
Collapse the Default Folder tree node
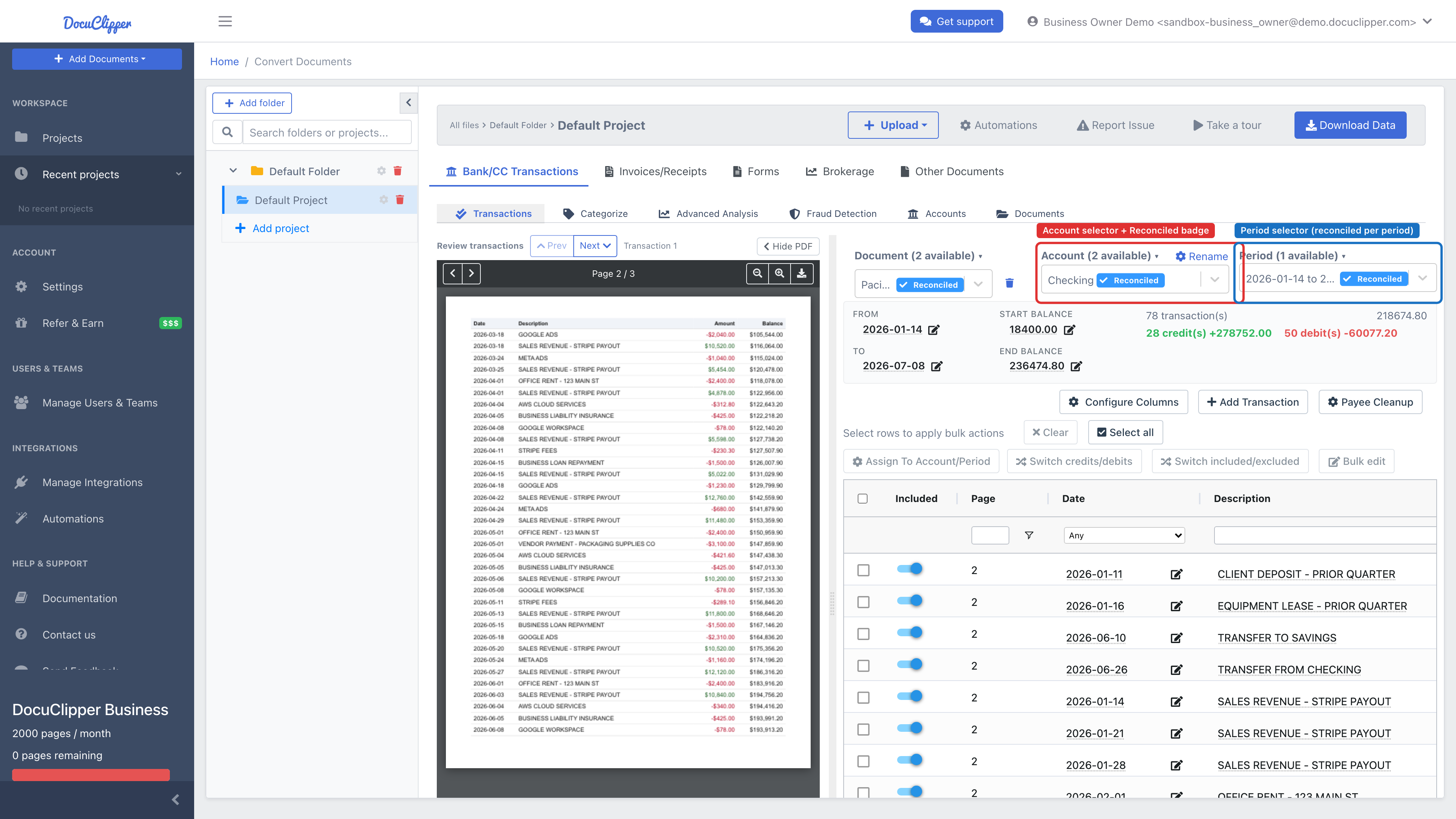coord(233,171)
